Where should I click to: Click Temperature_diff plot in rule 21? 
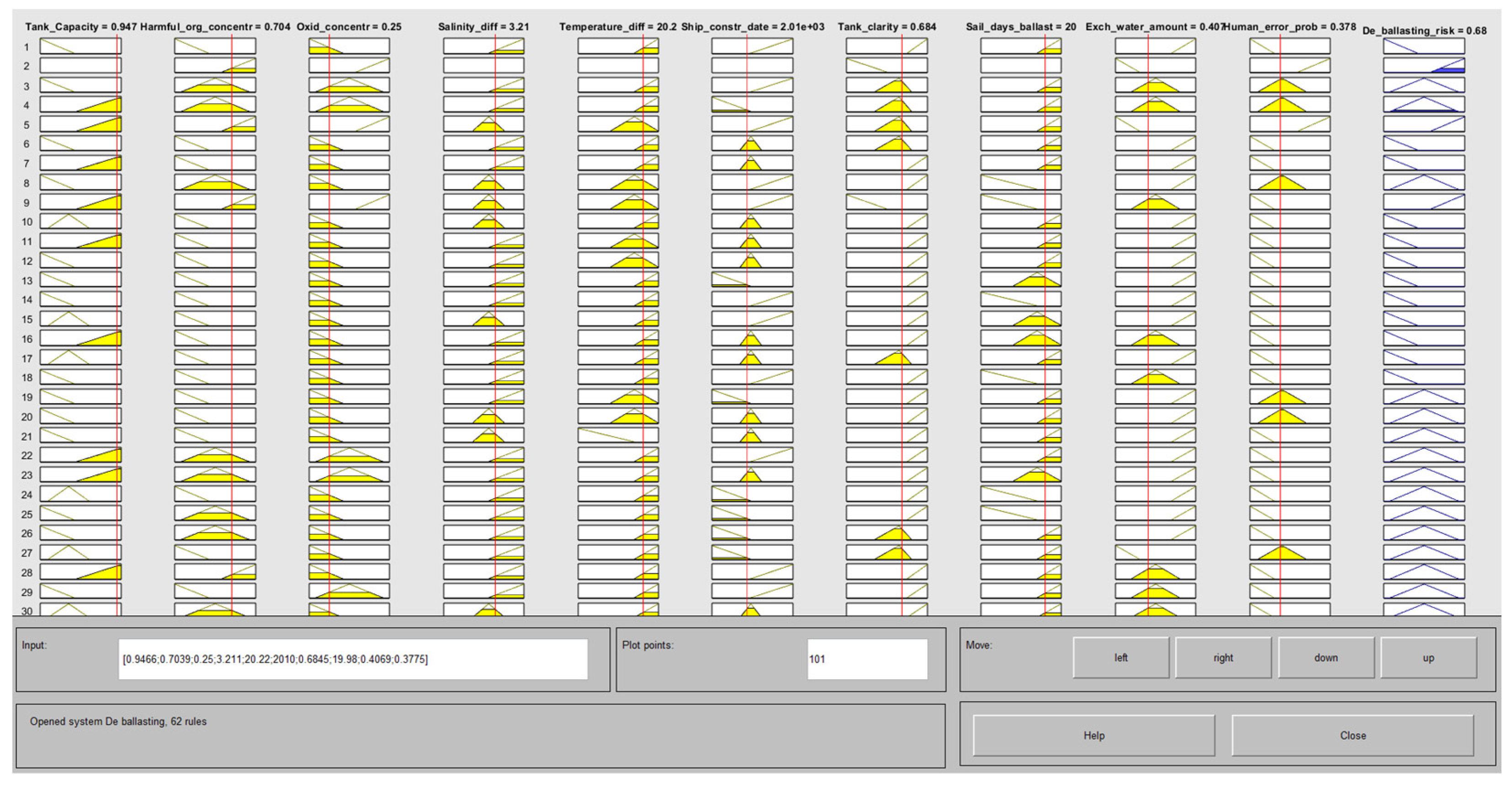pos(617,435)
